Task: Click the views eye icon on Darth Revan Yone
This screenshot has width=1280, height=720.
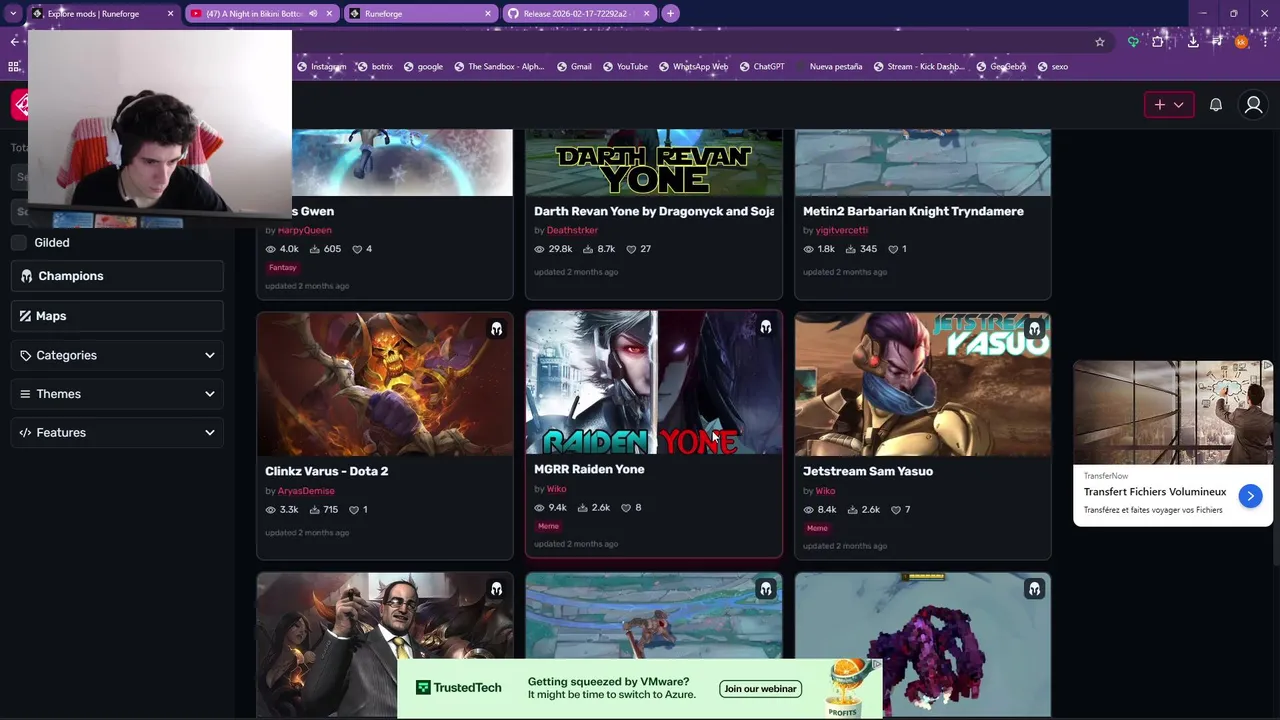Action: point(539,249)
